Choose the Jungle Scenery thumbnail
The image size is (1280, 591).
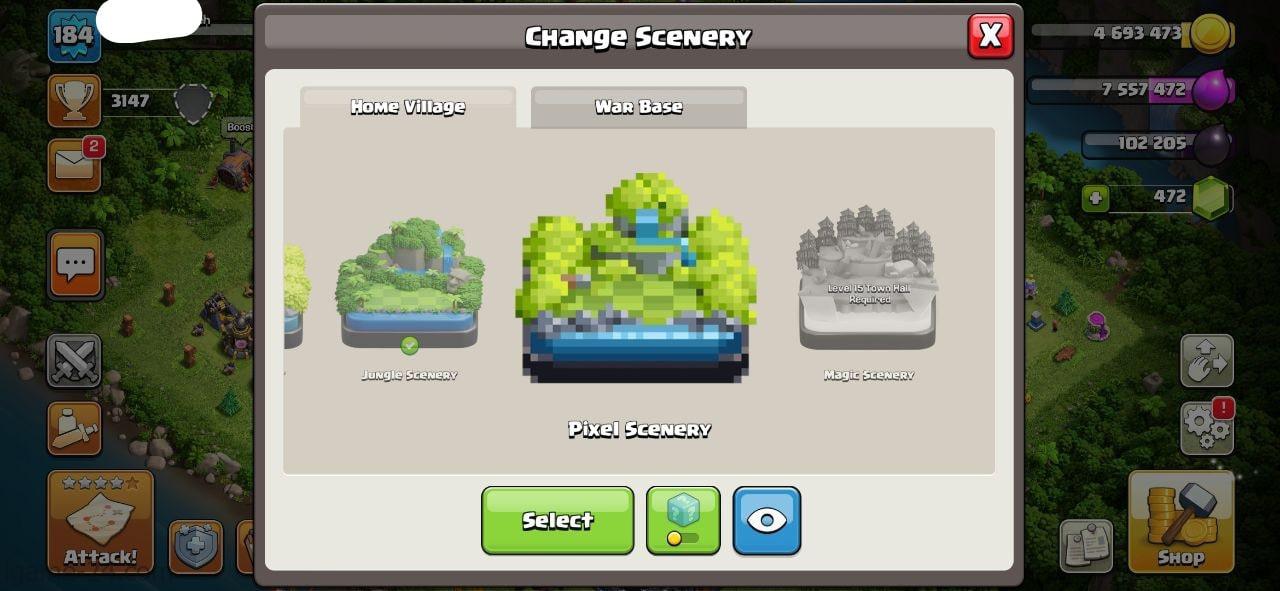410,283
